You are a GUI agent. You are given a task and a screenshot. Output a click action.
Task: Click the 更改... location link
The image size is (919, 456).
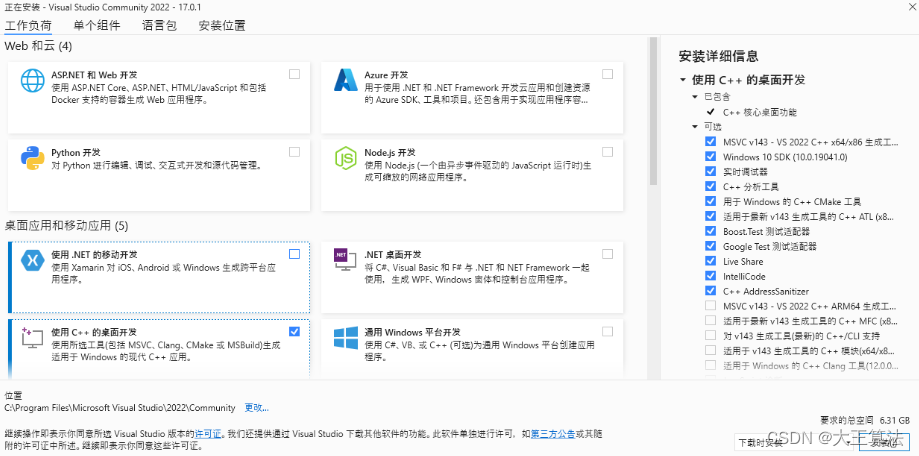point(257,407)
